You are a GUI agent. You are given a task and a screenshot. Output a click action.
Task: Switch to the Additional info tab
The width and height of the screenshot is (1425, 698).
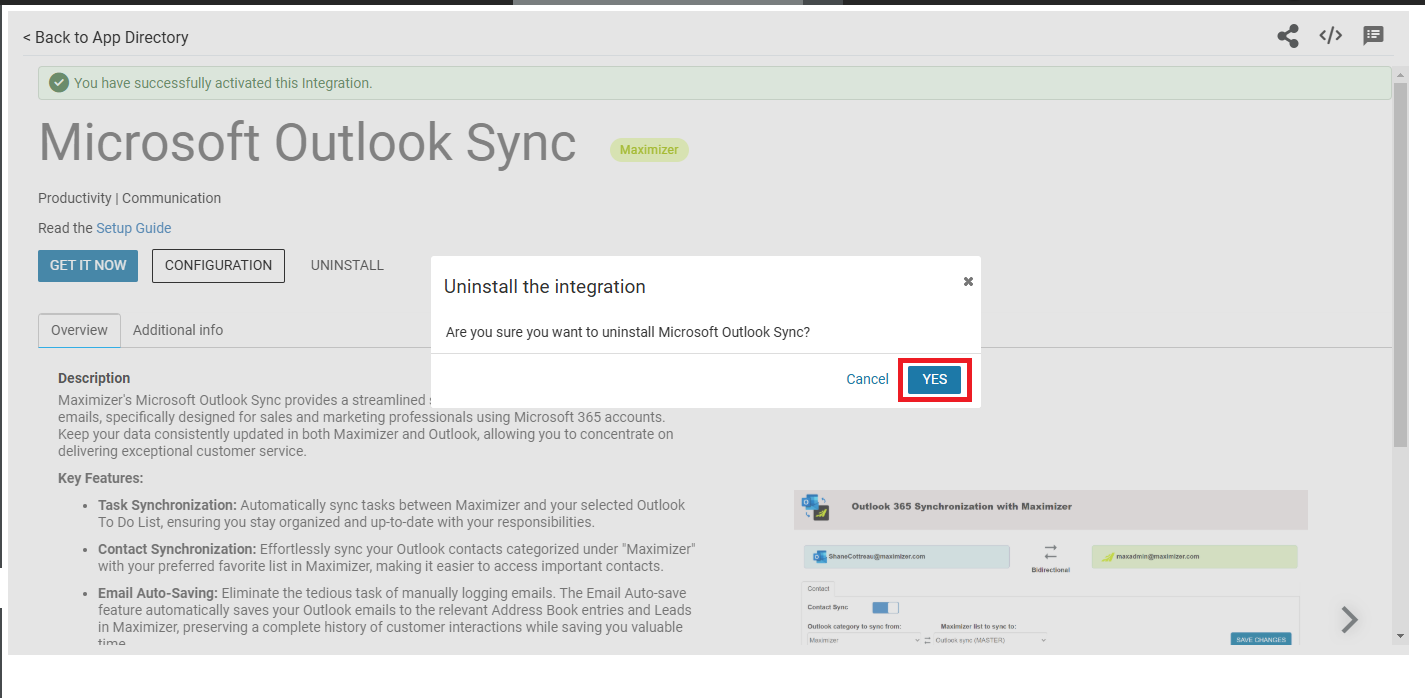click(178, 330)
